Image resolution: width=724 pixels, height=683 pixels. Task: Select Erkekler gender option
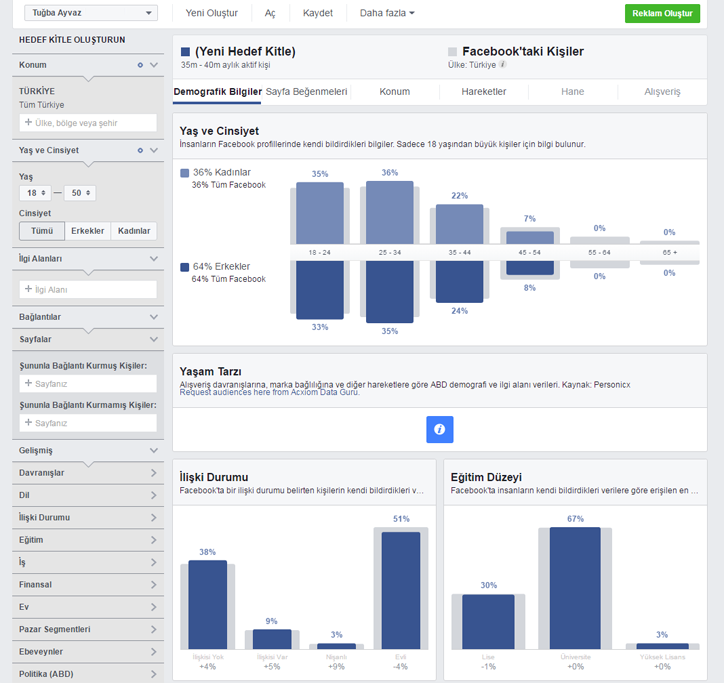87,231
